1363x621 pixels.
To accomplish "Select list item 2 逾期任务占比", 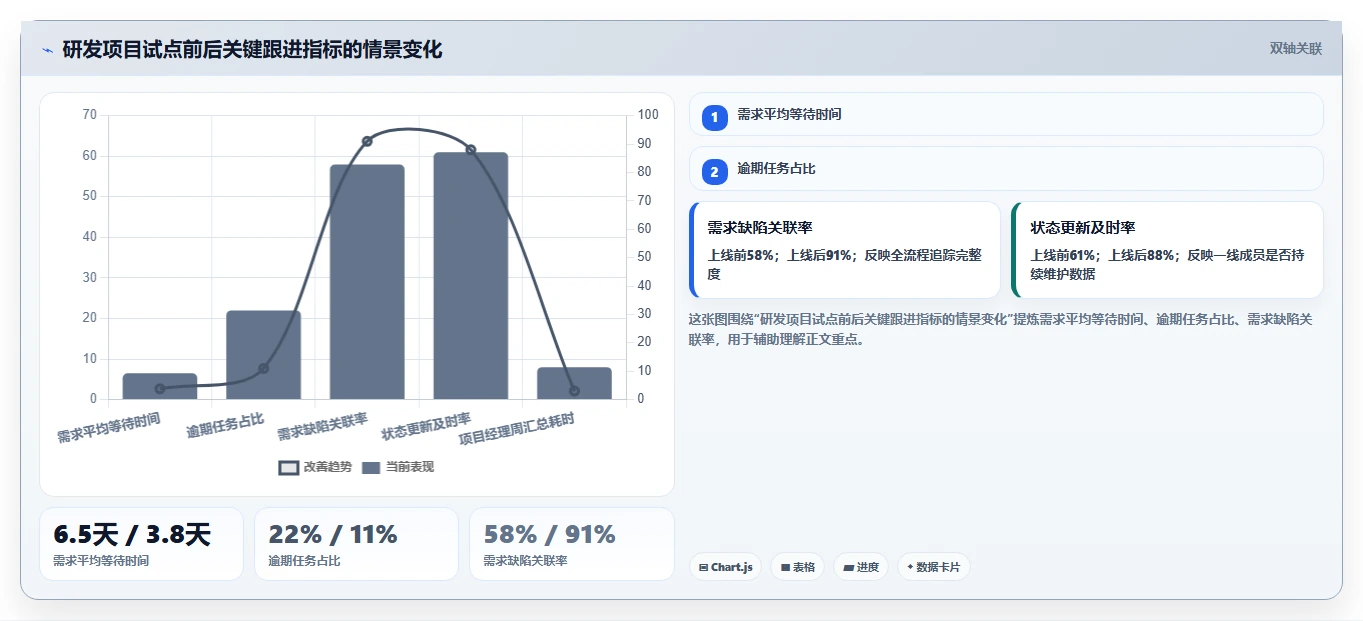I will click(x=1006, y=169).
